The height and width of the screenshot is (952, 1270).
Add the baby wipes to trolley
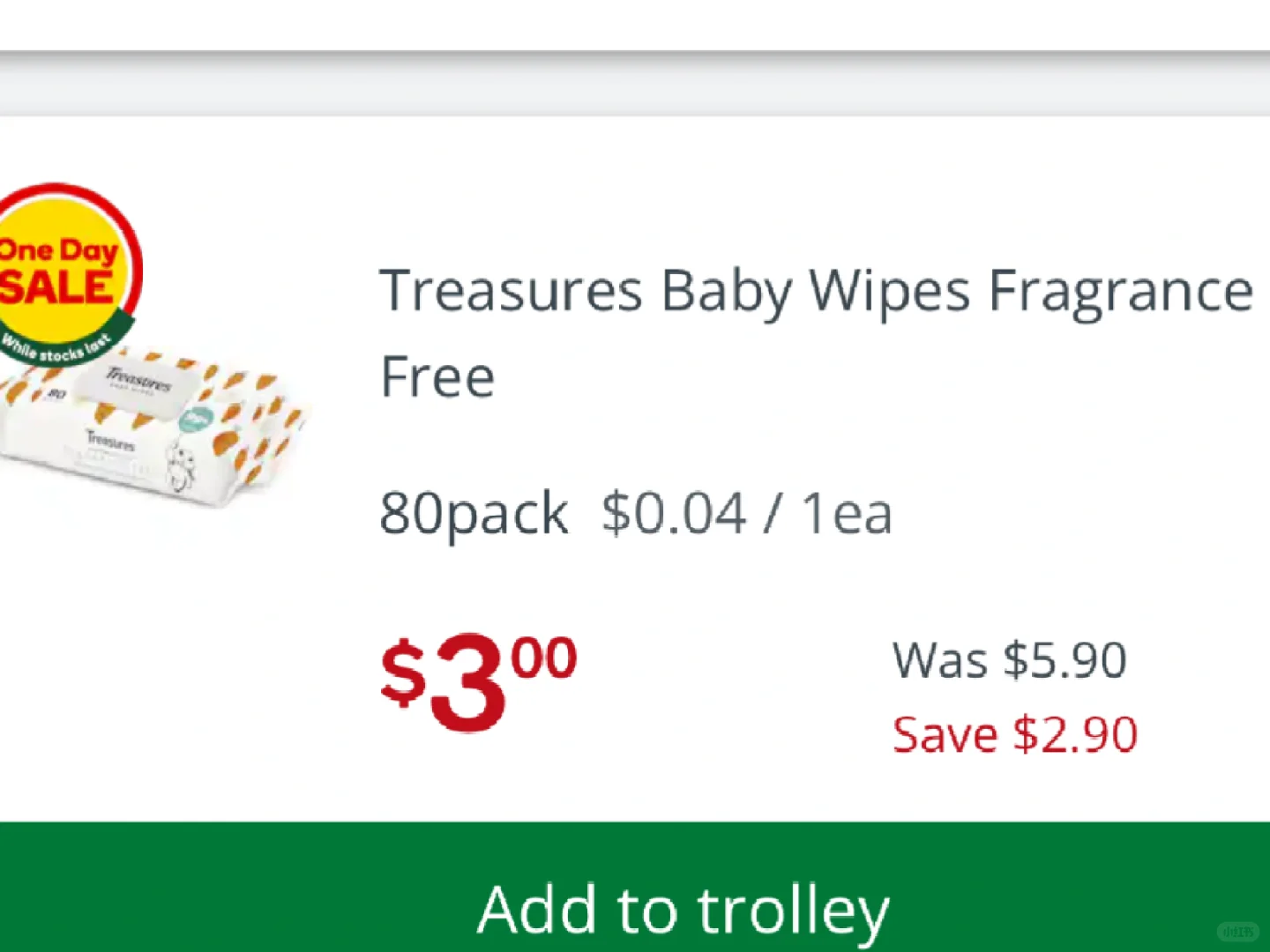point(683,908)
